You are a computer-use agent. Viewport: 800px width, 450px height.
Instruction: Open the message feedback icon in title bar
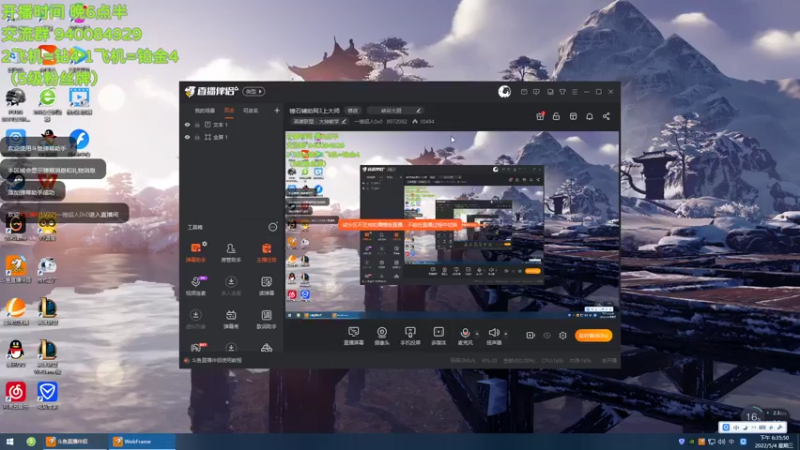(536, 92)
